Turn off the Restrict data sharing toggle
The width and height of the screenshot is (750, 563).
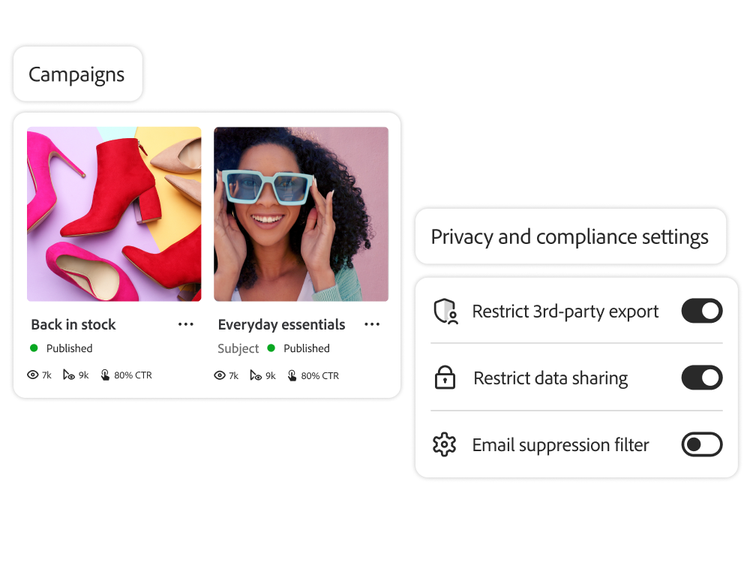[x=701, y=378]
